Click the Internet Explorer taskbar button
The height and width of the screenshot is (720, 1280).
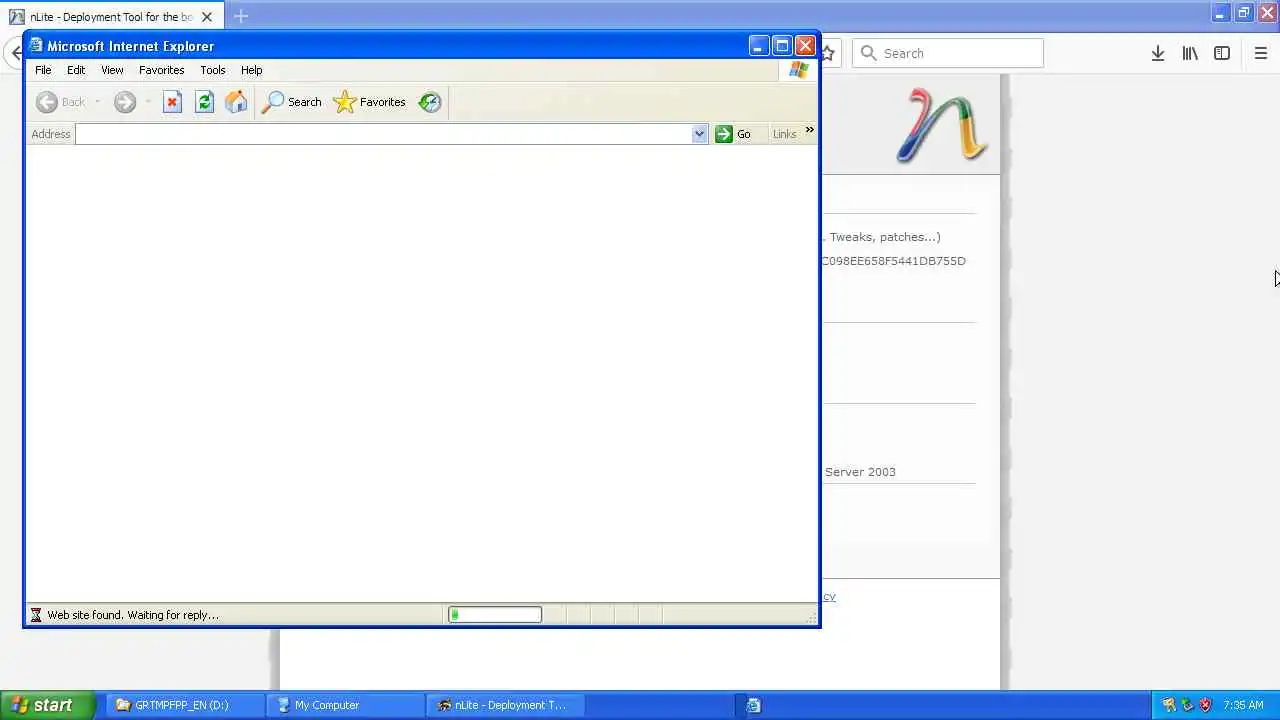coord(753,705)
